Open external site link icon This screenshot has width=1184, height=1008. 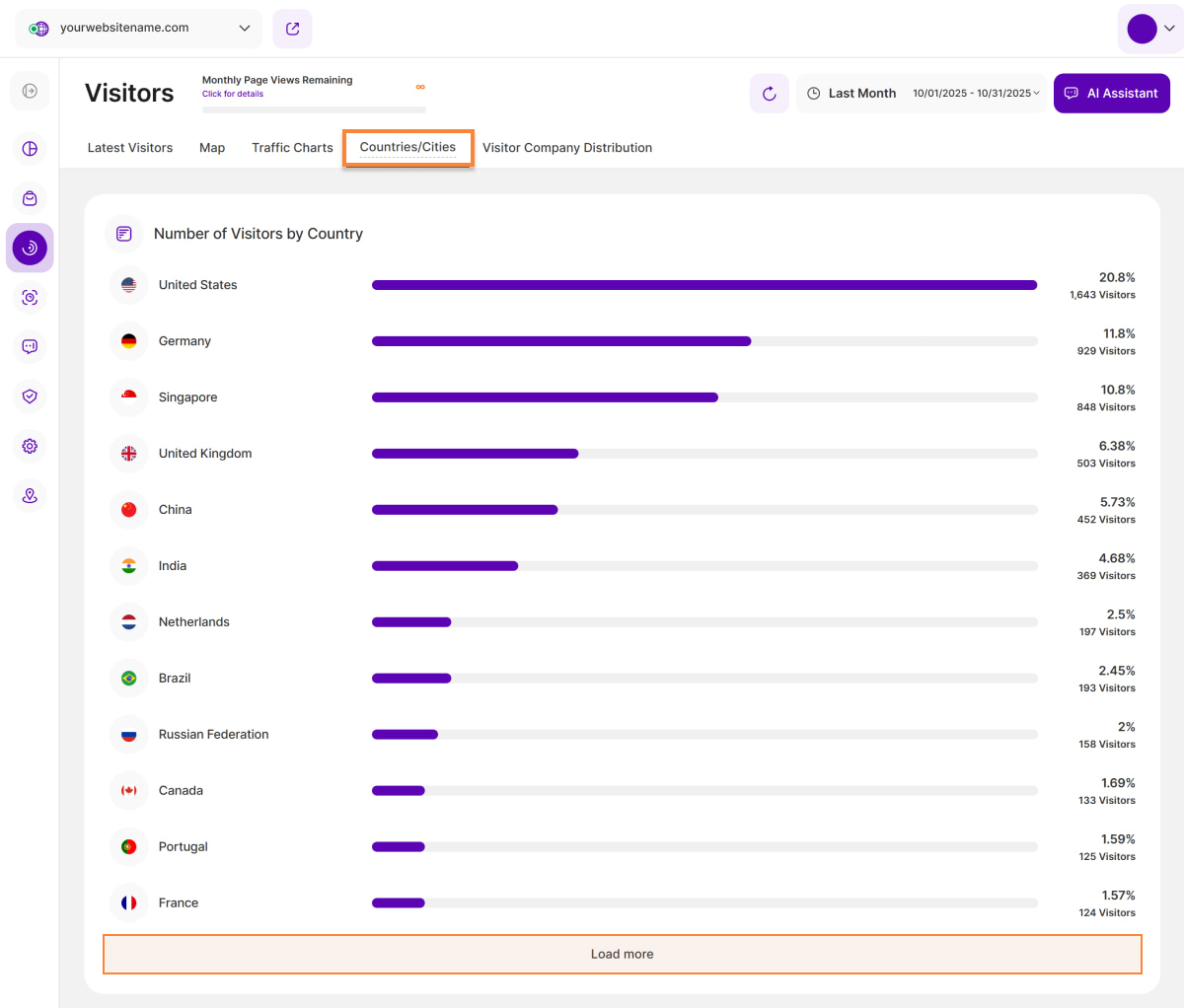pos(293,29)
